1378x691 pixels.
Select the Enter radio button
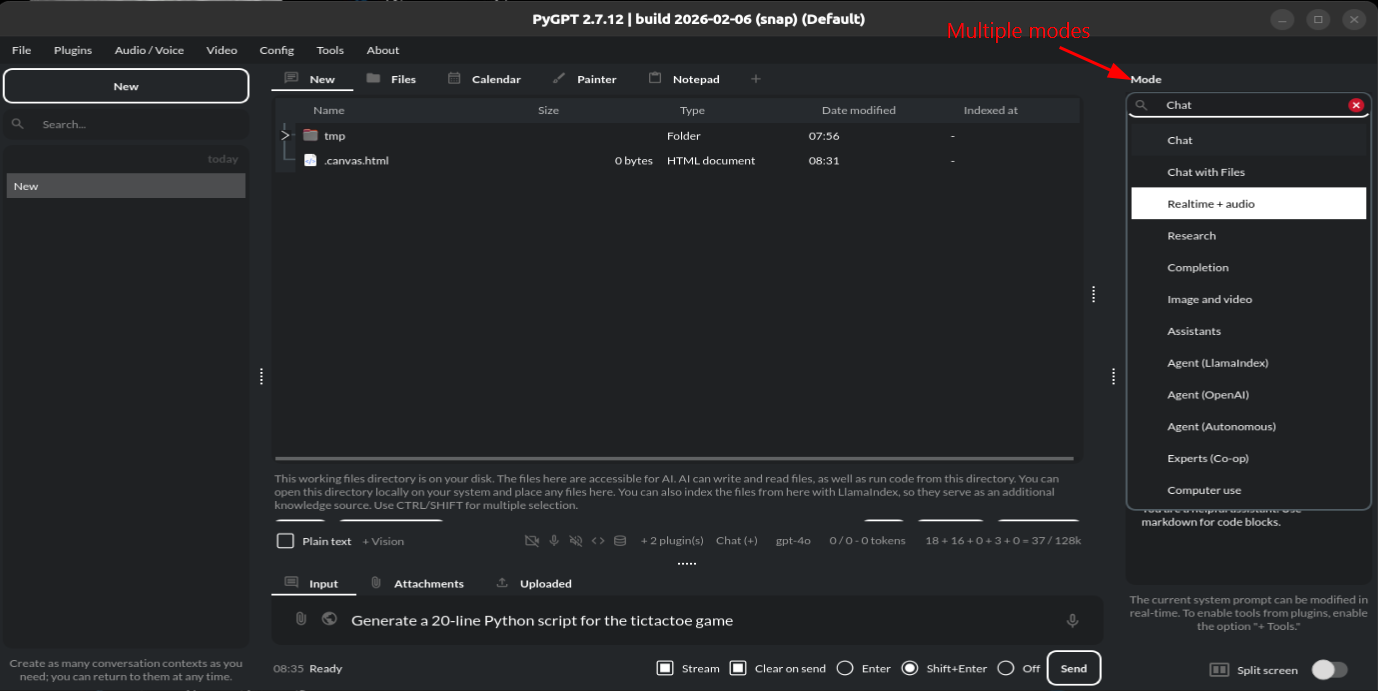[x=845, y=668]
